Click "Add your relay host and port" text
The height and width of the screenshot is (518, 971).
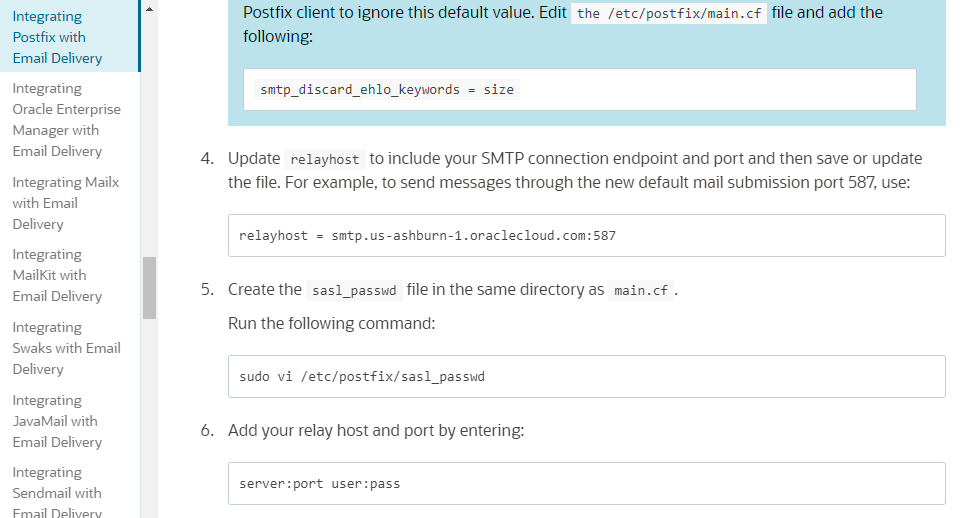[x=376, y=431]
